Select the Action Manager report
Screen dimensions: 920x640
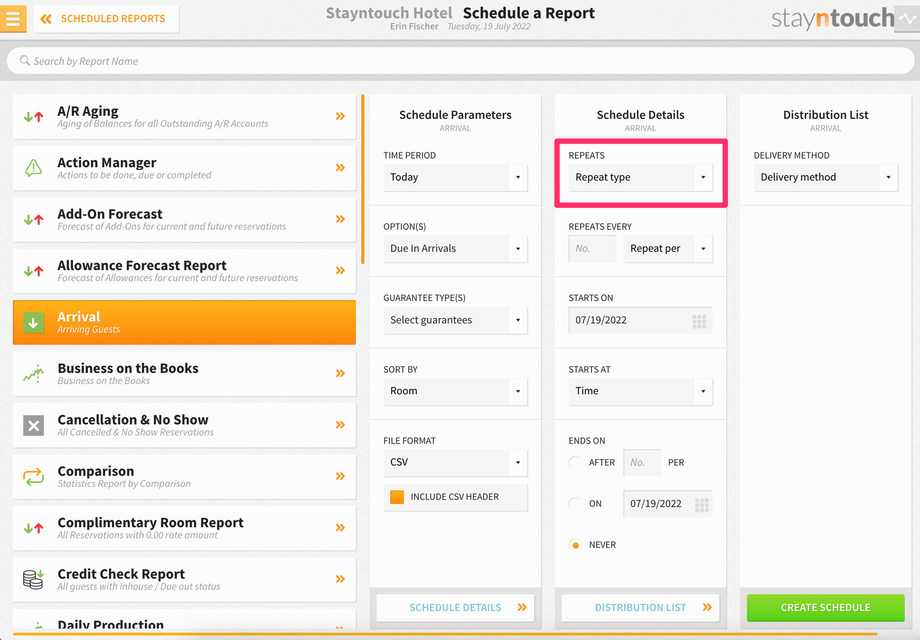184,168
